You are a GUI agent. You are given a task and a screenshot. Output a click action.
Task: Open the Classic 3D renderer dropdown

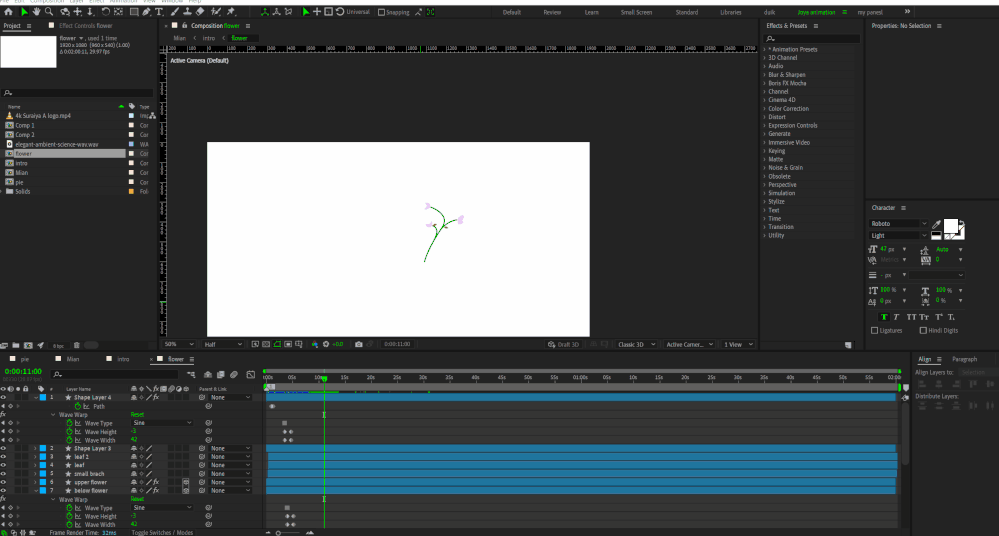(636, 344)
